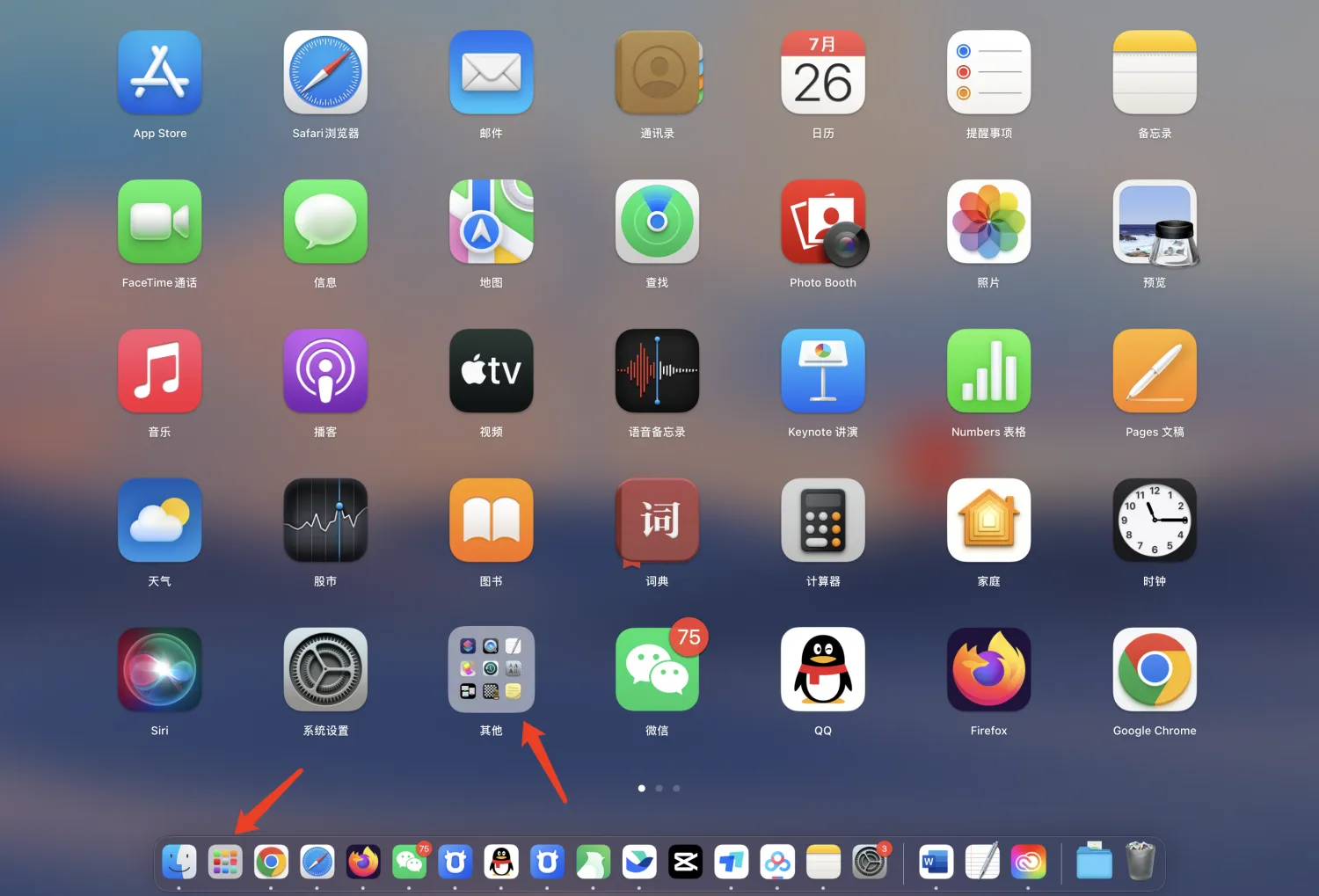Open App Store from Launchpad
The height and width of the screenshot is (896, 1319).
(x=159, y=73)
